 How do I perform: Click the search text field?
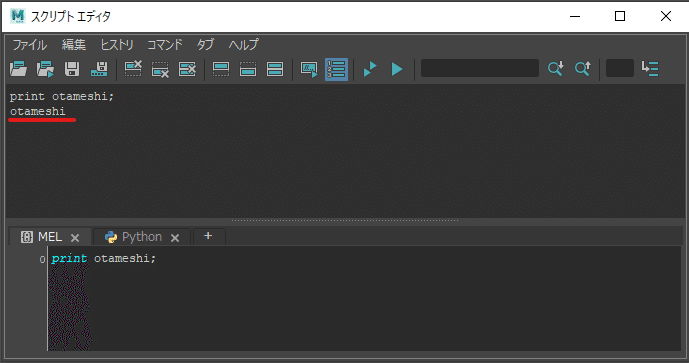(480, 68)
